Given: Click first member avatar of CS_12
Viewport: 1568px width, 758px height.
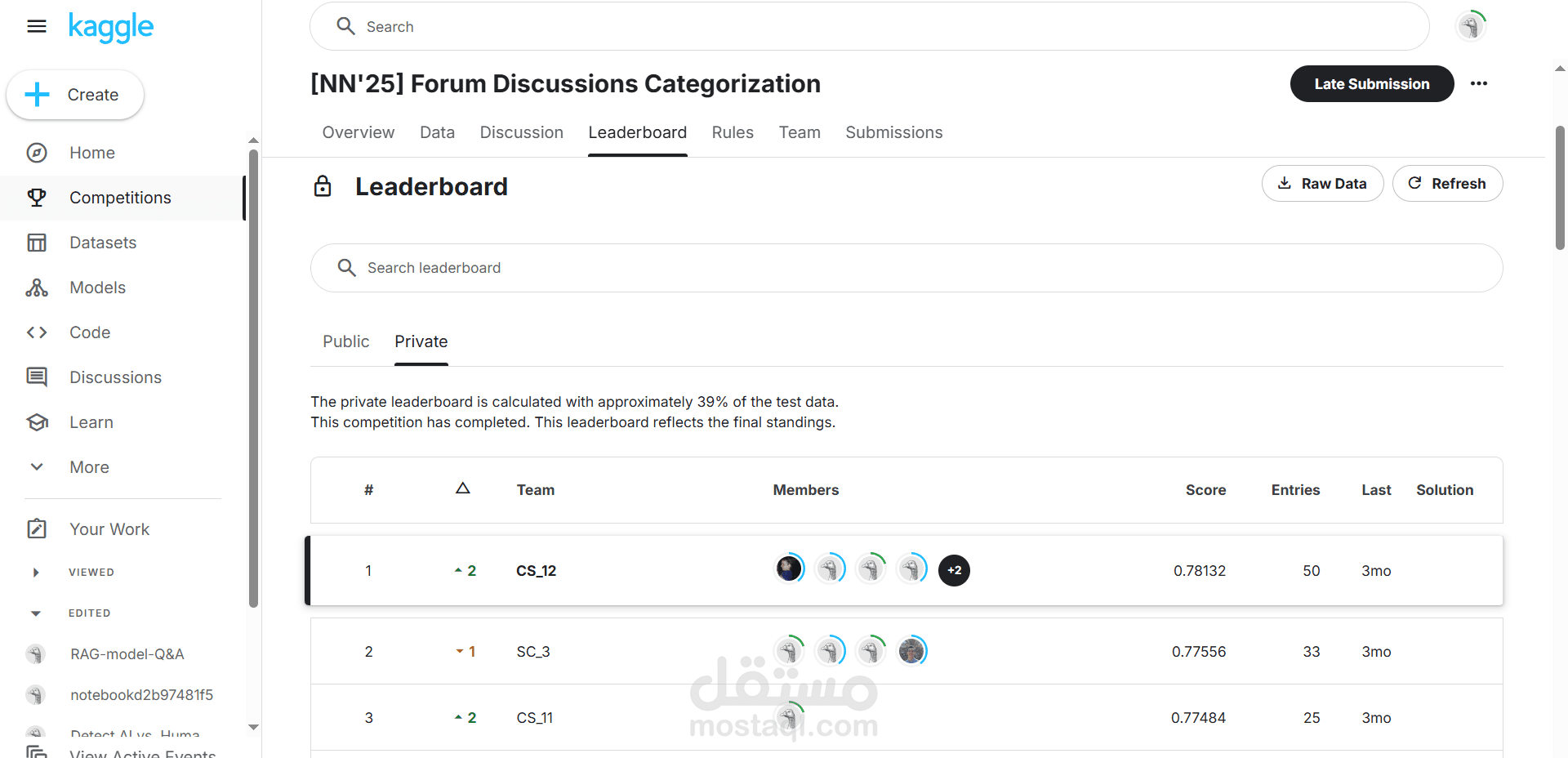Looking at the screenshot, I should click(789, 568).
